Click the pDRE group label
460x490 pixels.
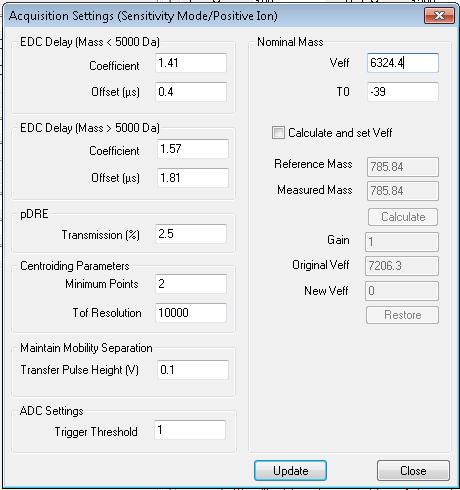[34, 214]
